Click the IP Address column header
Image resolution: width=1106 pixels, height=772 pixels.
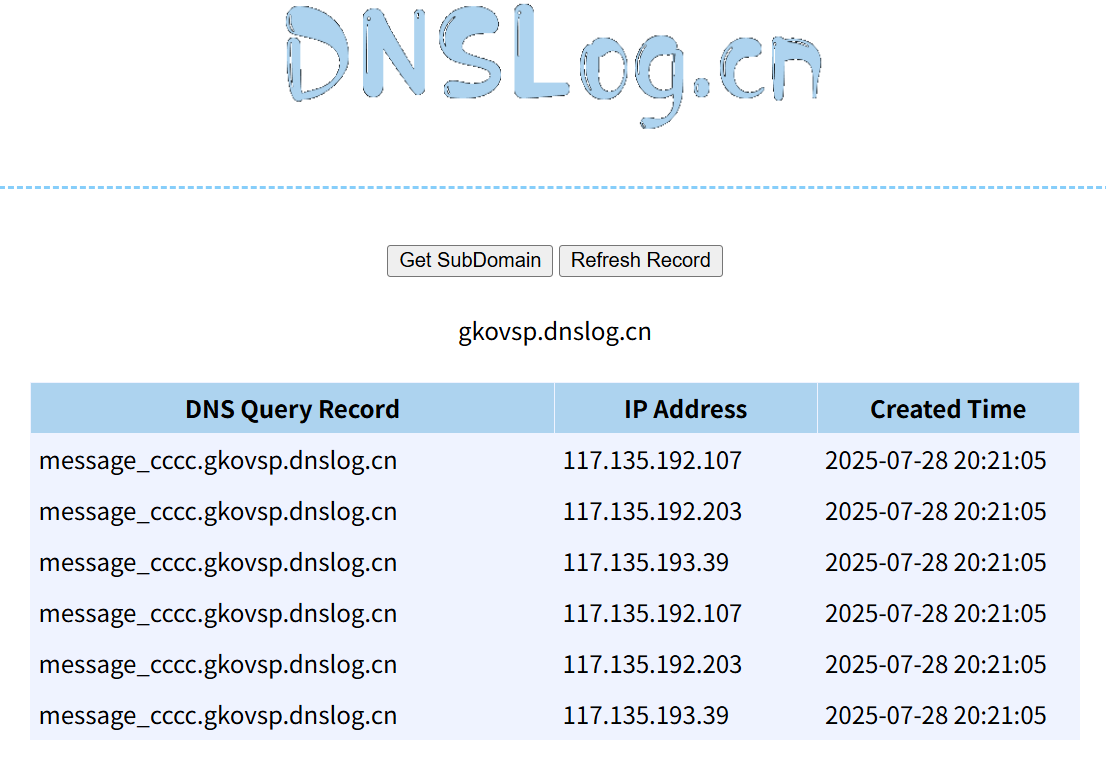tap(686, 409)
